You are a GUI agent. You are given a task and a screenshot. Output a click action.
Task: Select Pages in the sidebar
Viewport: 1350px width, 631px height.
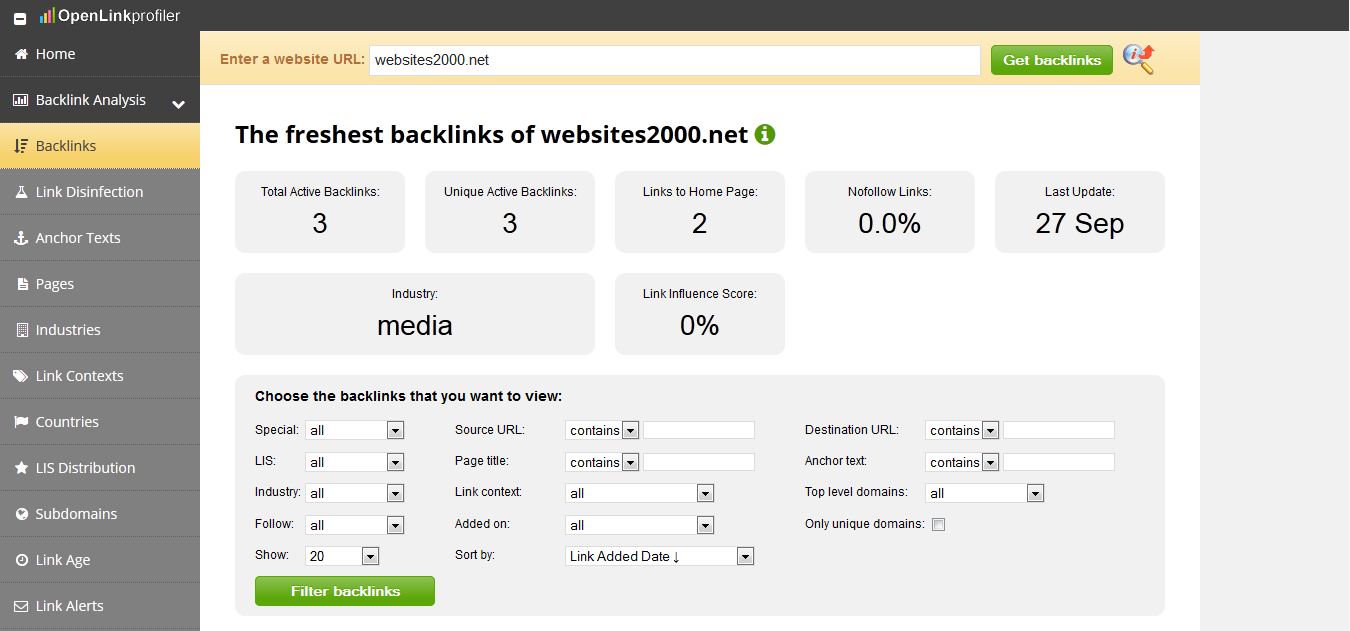(100, 284)
